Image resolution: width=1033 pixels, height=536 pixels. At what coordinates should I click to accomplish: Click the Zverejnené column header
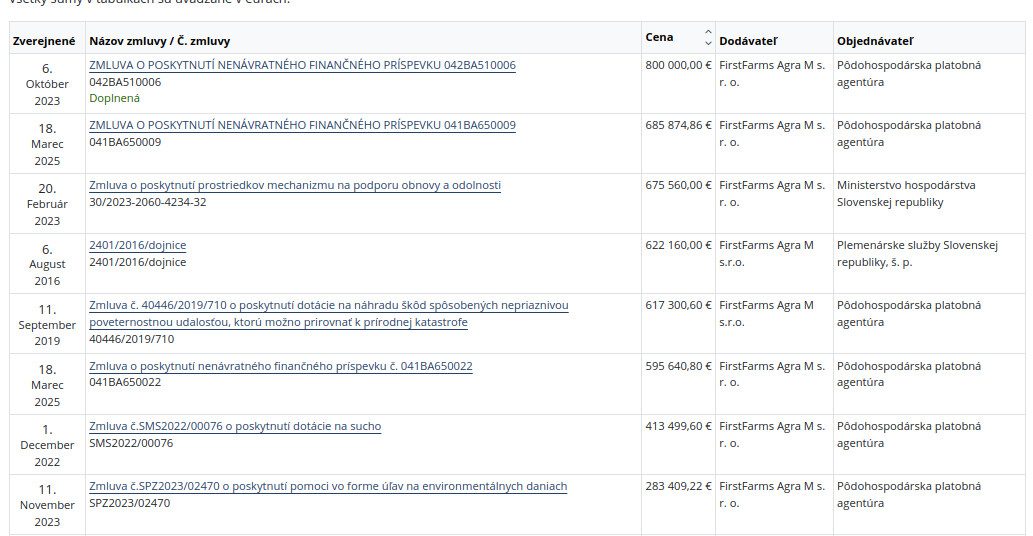43,41
